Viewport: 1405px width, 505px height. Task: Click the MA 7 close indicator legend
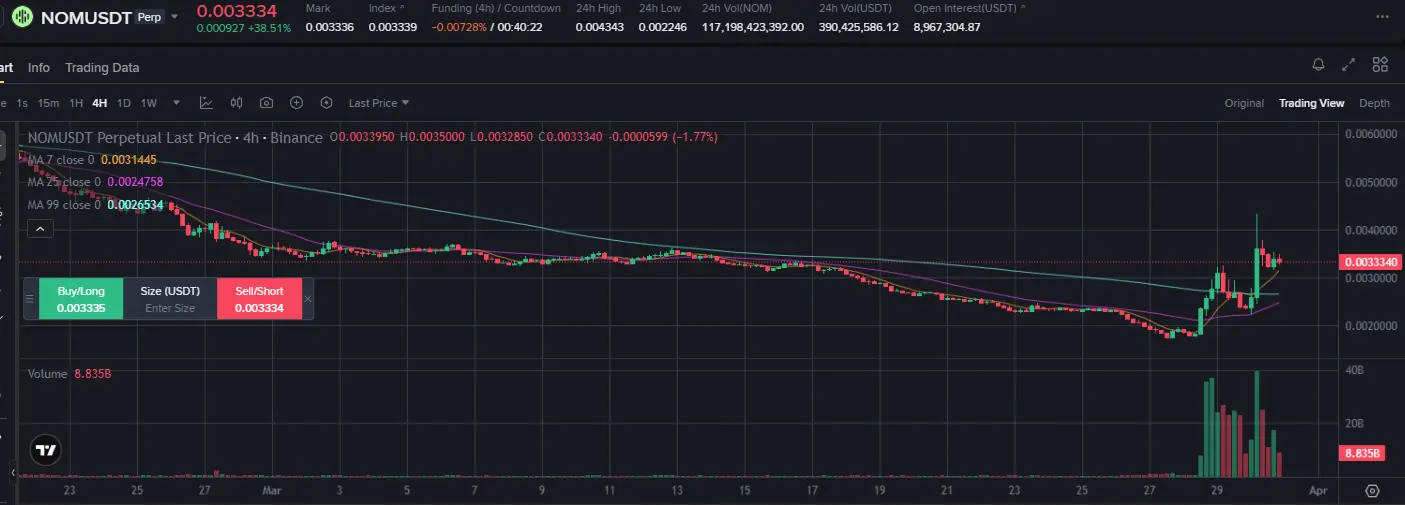coord(92,160)
